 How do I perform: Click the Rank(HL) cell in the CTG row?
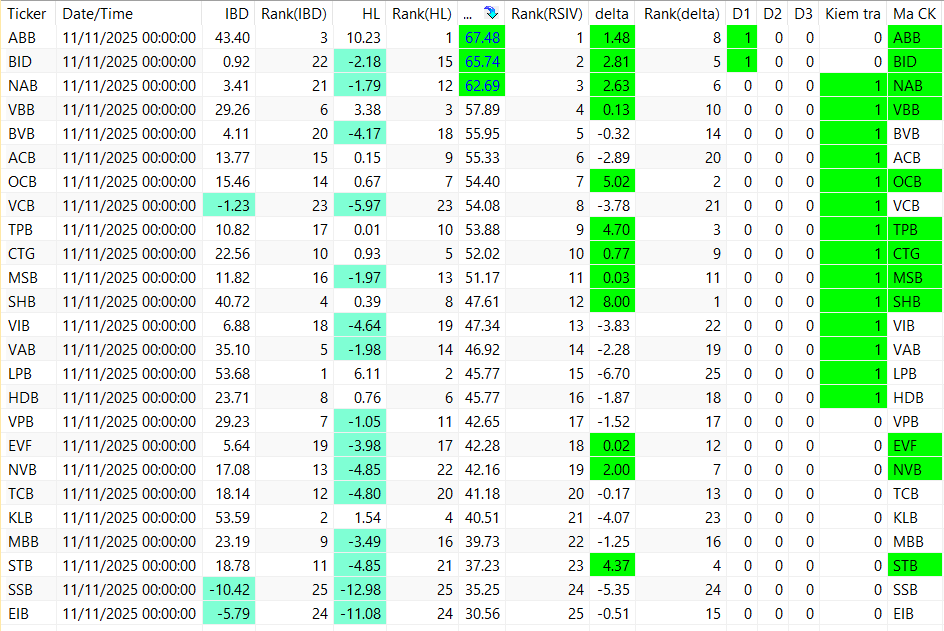(422, 253)
